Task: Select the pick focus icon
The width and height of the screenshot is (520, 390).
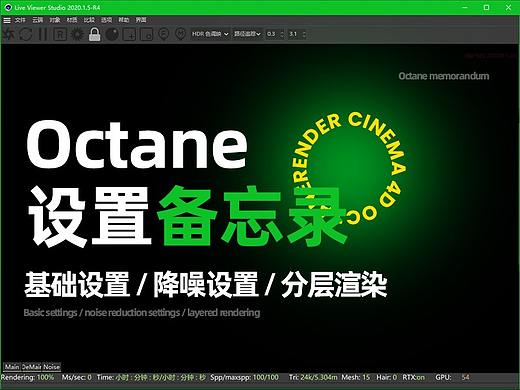Action: click(163, 34)
